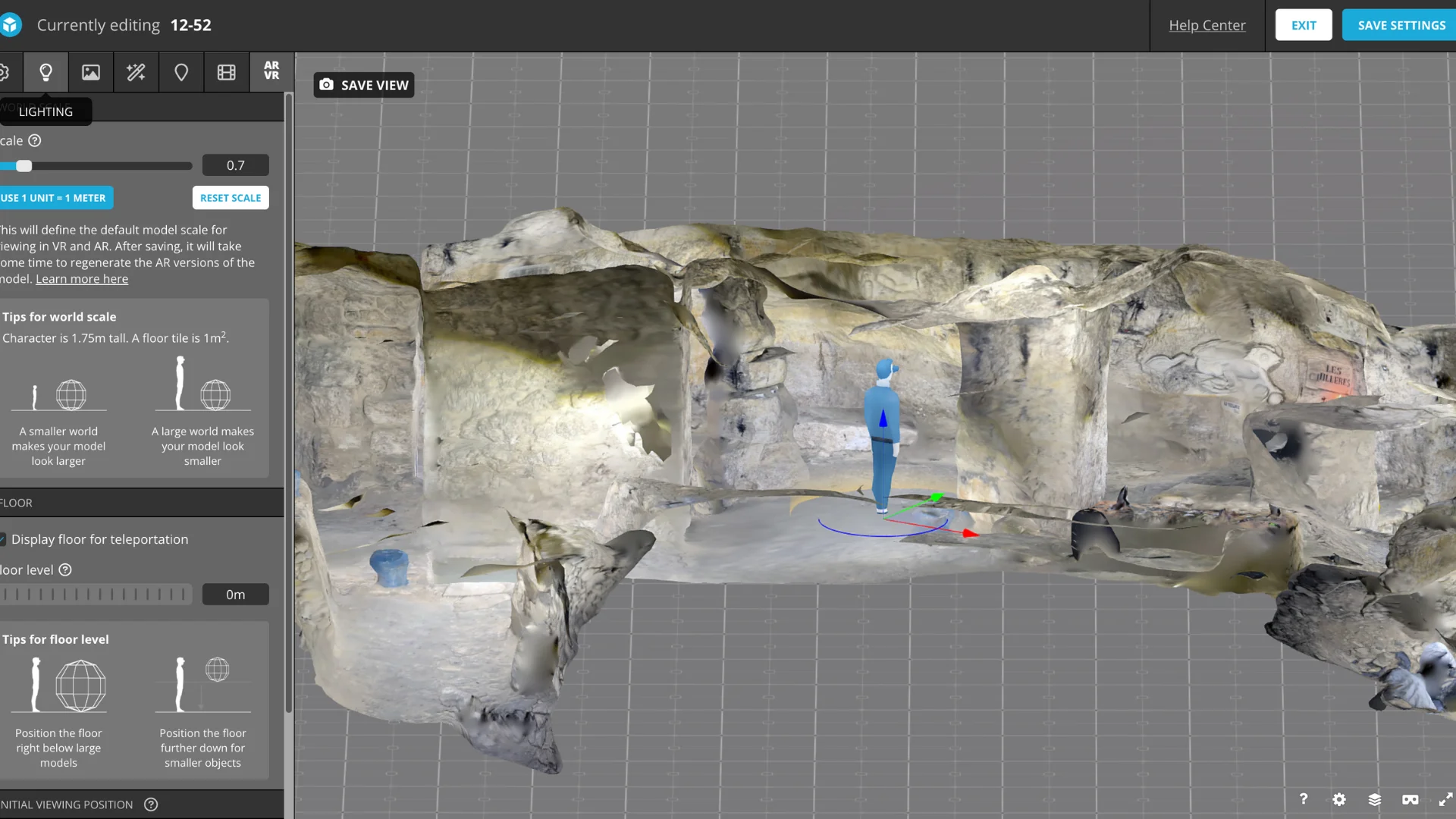Click the Sketchfab logo icon
Viewport: 1456px width, 819px height.
click(10, 25)
